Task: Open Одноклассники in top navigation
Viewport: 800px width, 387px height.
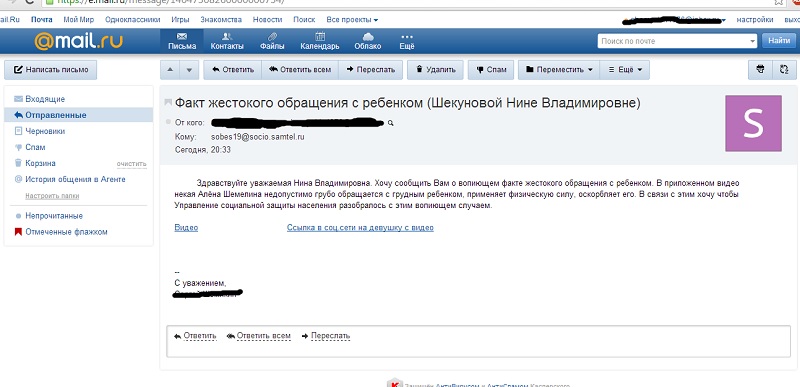Action: pos(133,20)
